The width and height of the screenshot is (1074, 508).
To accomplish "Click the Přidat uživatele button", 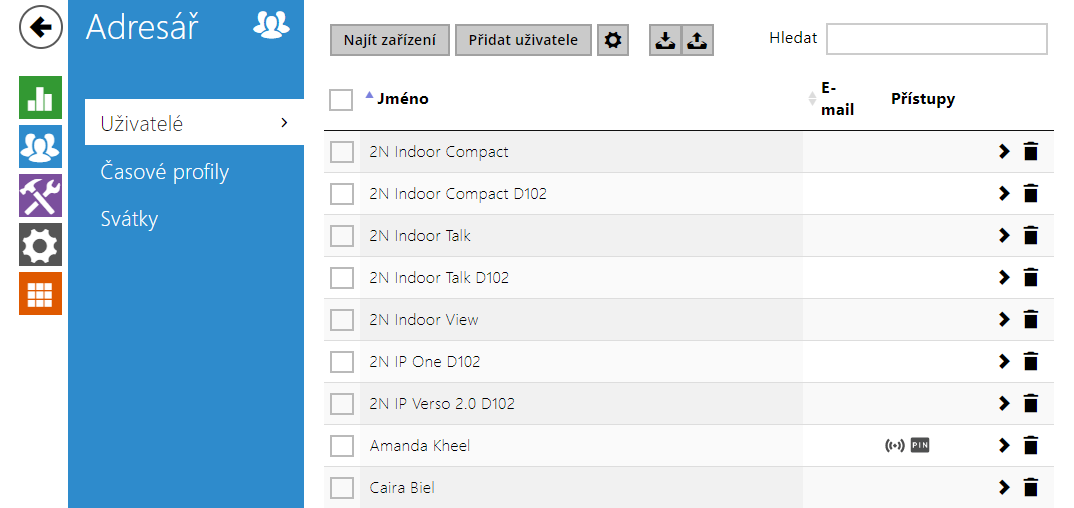I will [x=523, y=40].
